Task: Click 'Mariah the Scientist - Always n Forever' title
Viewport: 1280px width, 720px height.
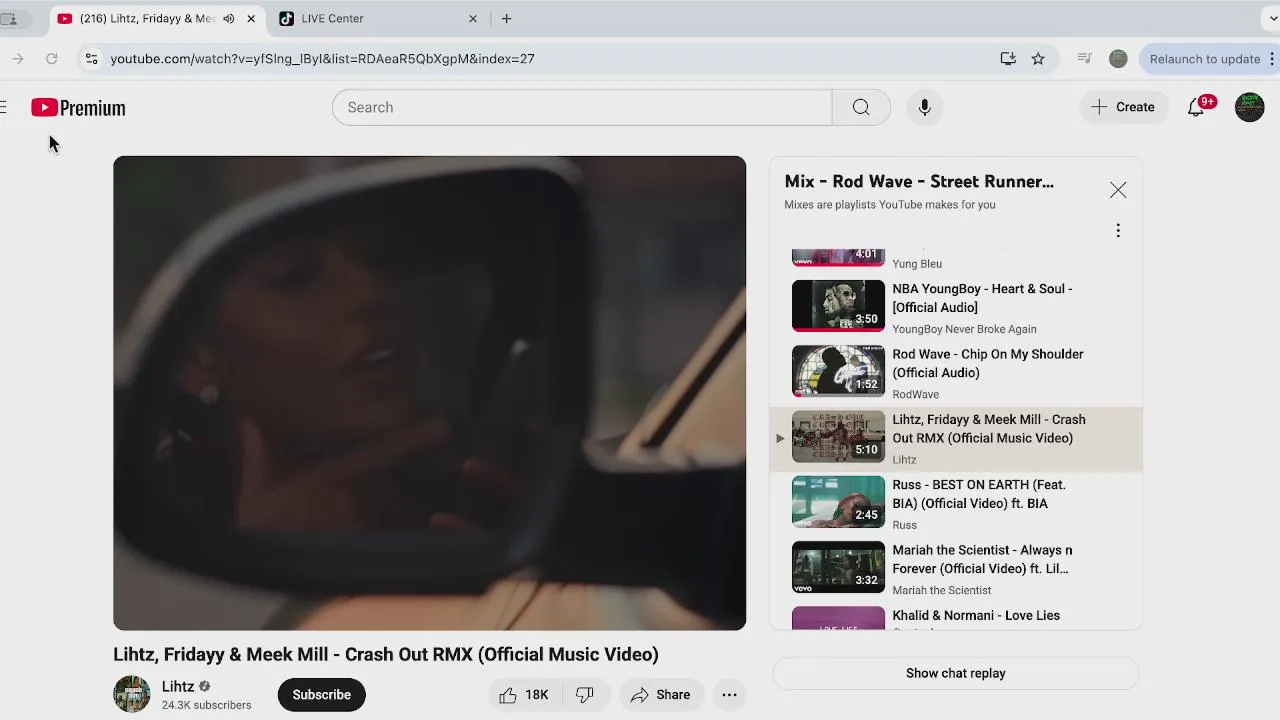Action: (x=982, y=559)
